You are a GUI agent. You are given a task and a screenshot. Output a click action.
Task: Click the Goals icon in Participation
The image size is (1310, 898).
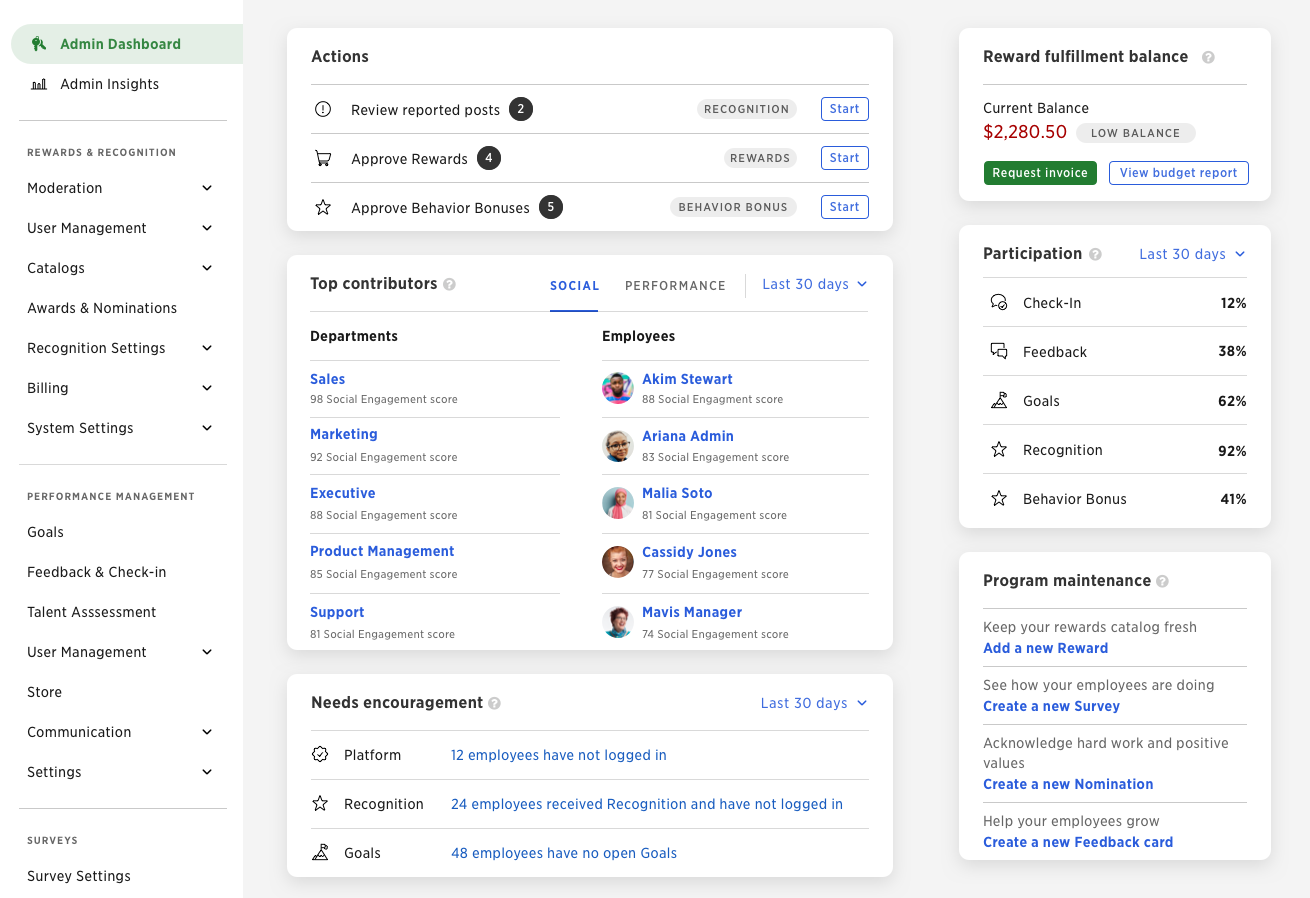[999, 400]
